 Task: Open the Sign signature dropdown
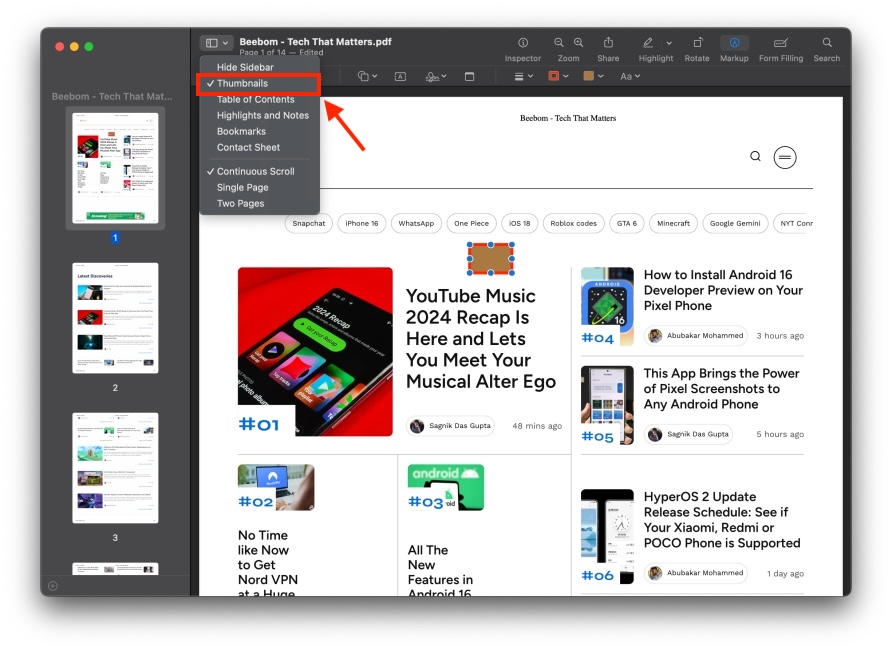pos(436,76)
